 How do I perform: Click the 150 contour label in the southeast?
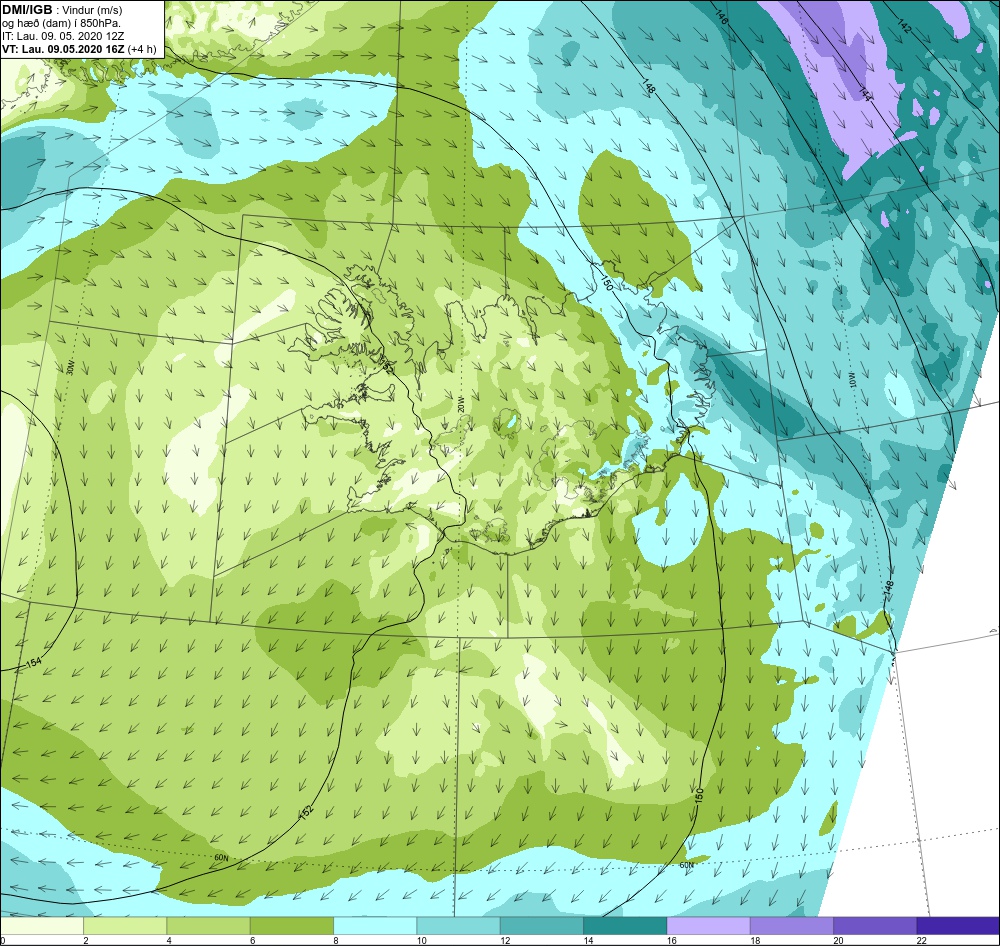pyautogui.click(x=700, y=796)
